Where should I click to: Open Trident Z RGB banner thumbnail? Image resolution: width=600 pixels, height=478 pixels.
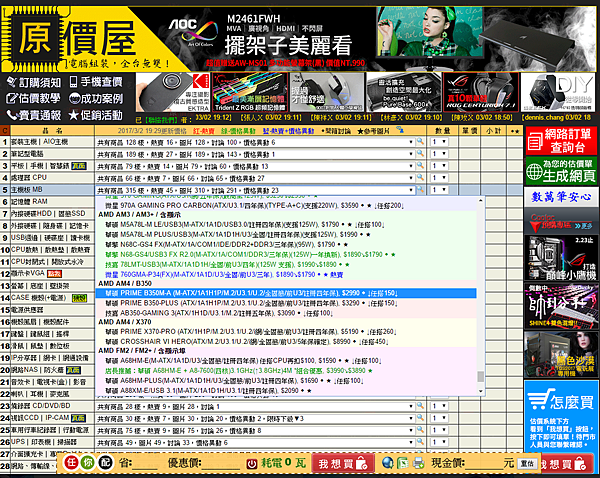pyautogui.click(x=250, y=92)
